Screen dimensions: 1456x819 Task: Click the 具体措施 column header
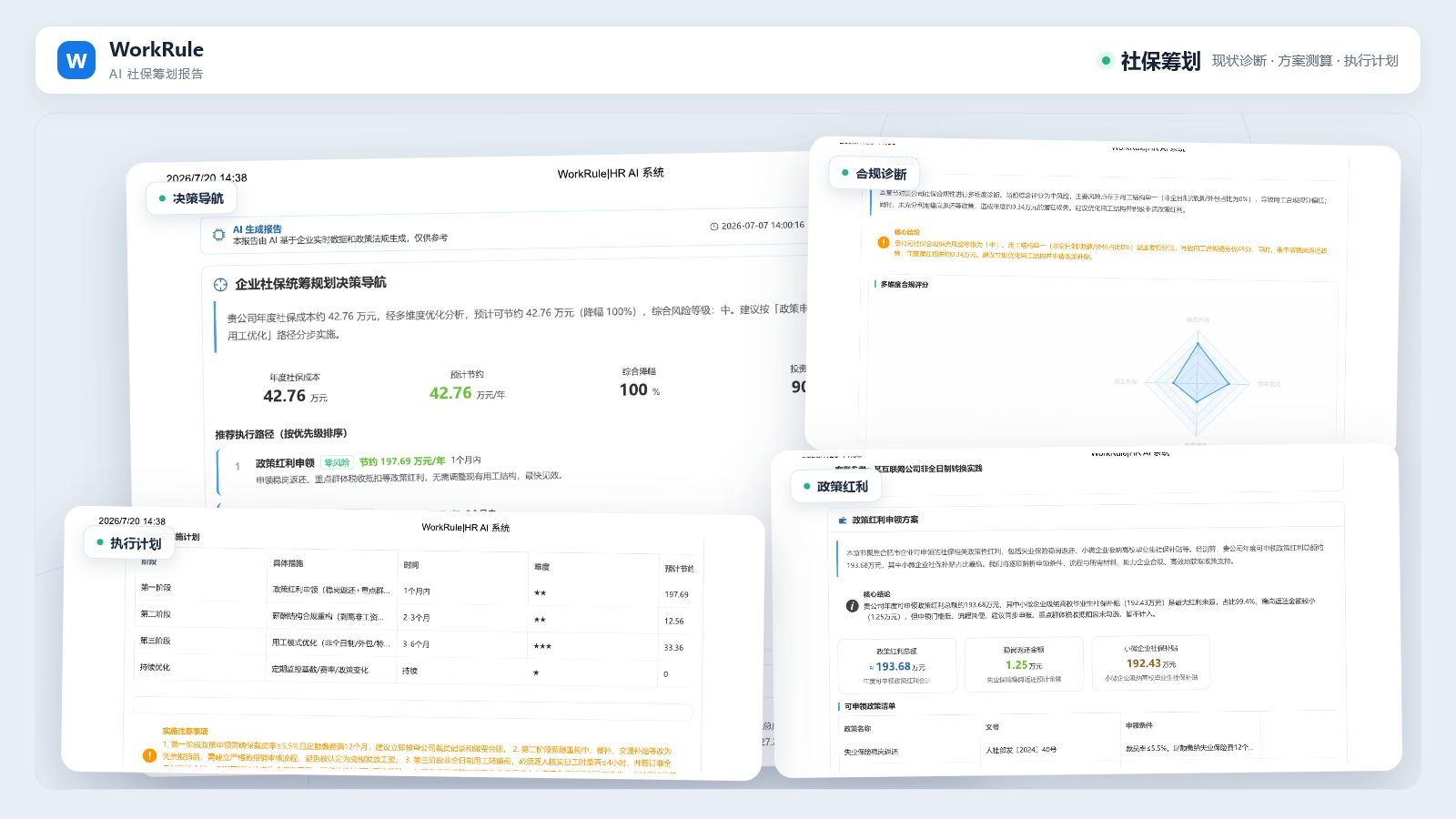click(288, 563)
